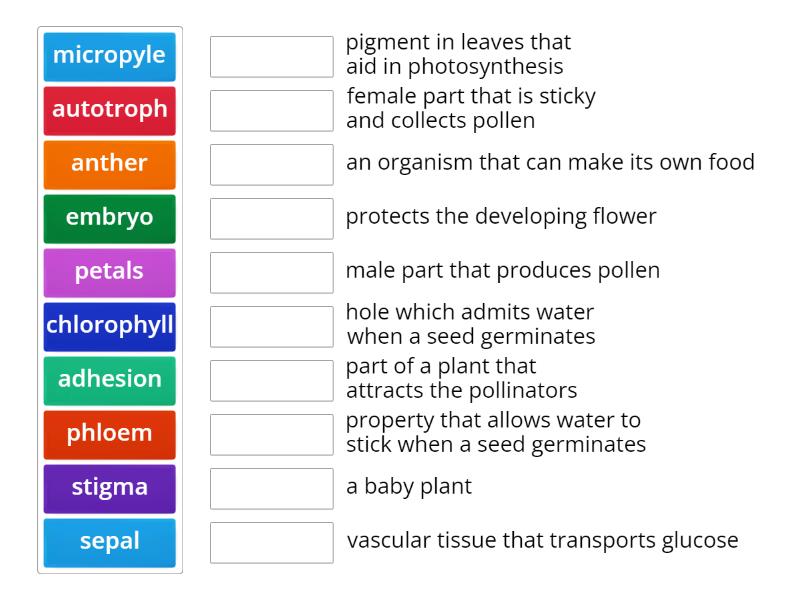The height and width of the screenshot is (600, 800).
Task: Click the answer box for the seed germination hole
Action: 271,326
